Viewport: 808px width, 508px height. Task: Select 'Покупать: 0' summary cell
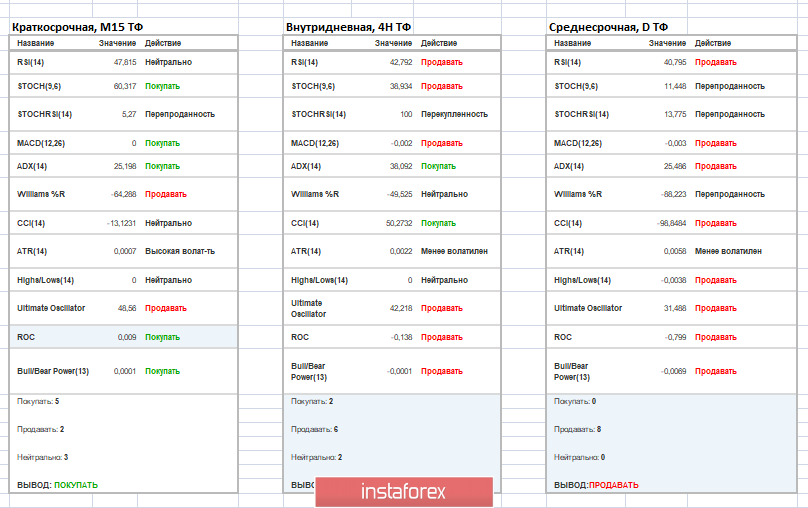pyautogui.click(x=575, y=401)
